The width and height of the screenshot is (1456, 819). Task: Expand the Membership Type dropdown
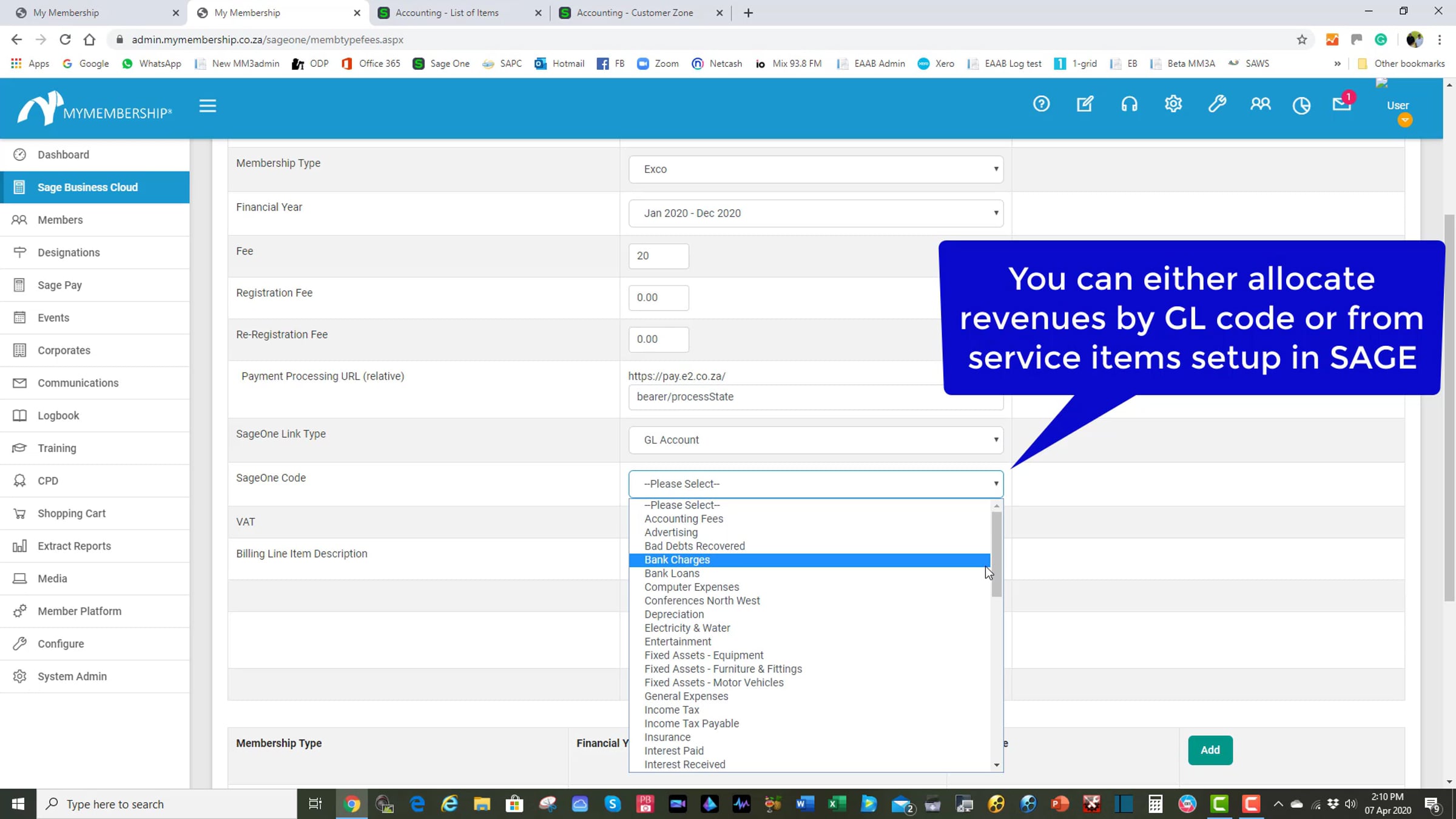pyautogui.click(x=815, y=169)
